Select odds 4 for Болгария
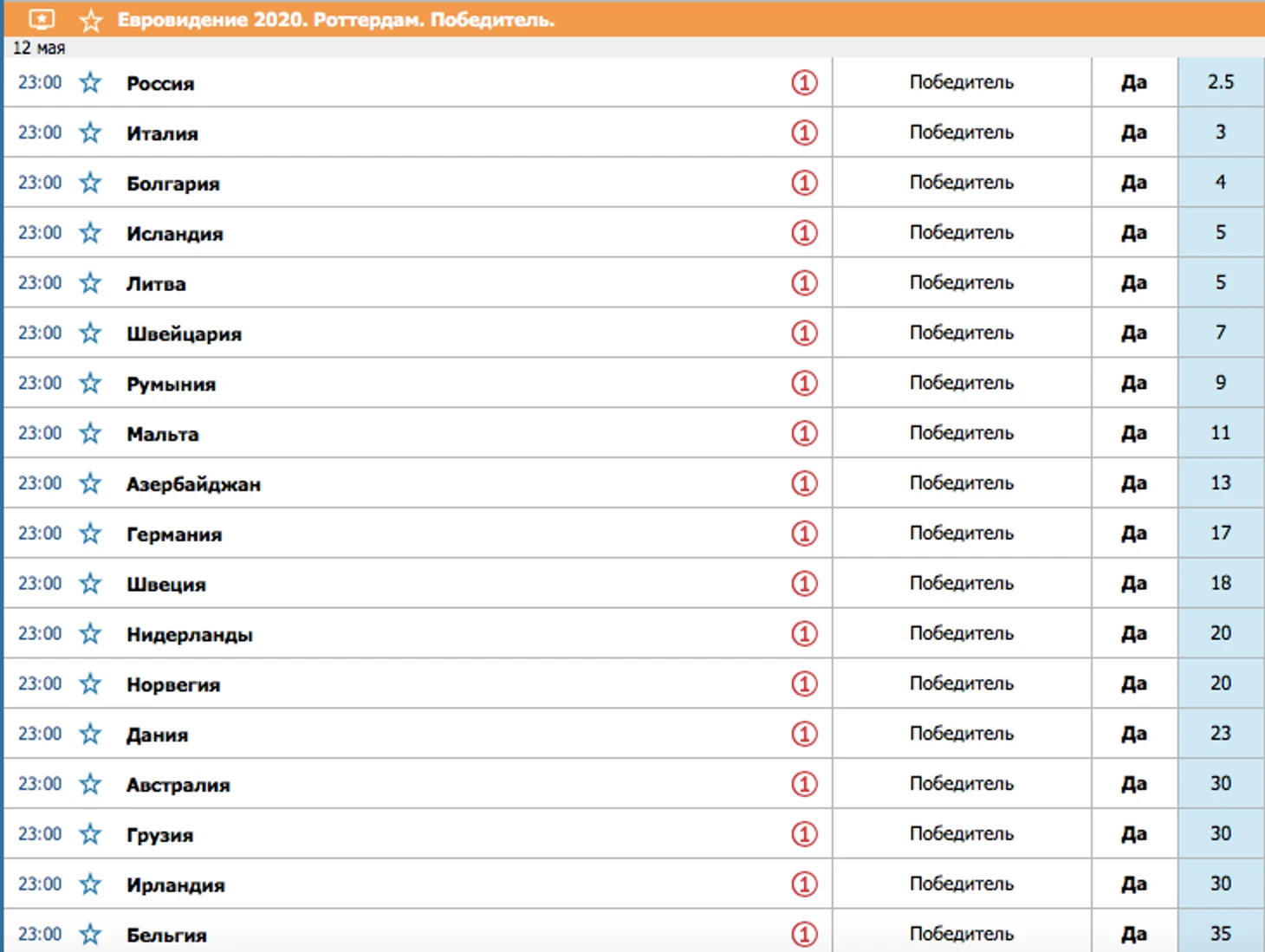This screenshot has width=1265, height=952. 1221,183
